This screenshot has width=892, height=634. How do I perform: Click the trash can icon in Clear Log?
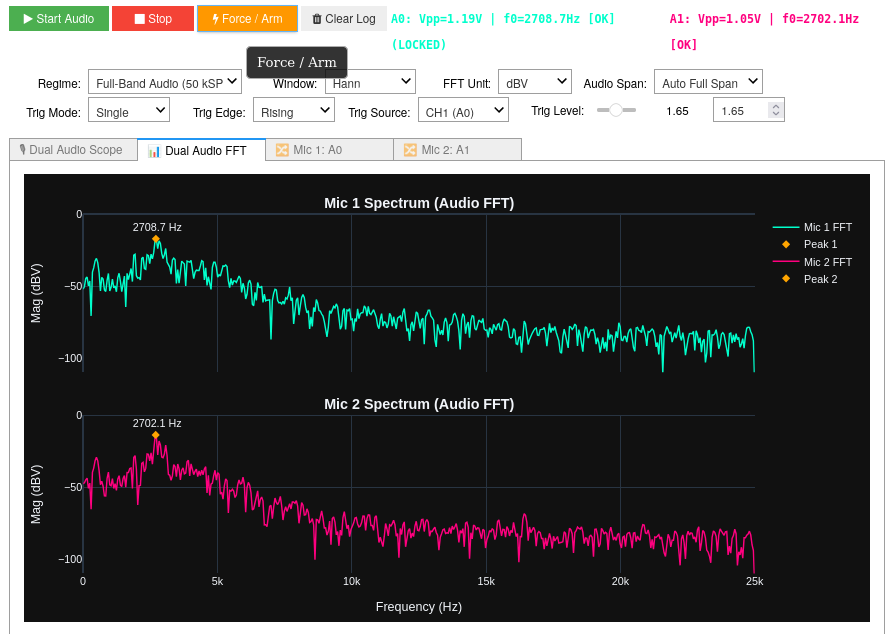click(x=317, y=19)
